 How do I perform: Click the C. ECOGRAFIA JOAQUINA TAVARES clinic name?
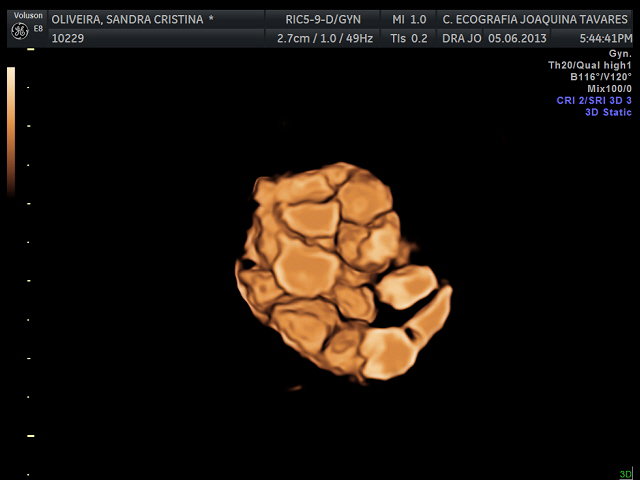pyautogui.click(x=535, y=19)
